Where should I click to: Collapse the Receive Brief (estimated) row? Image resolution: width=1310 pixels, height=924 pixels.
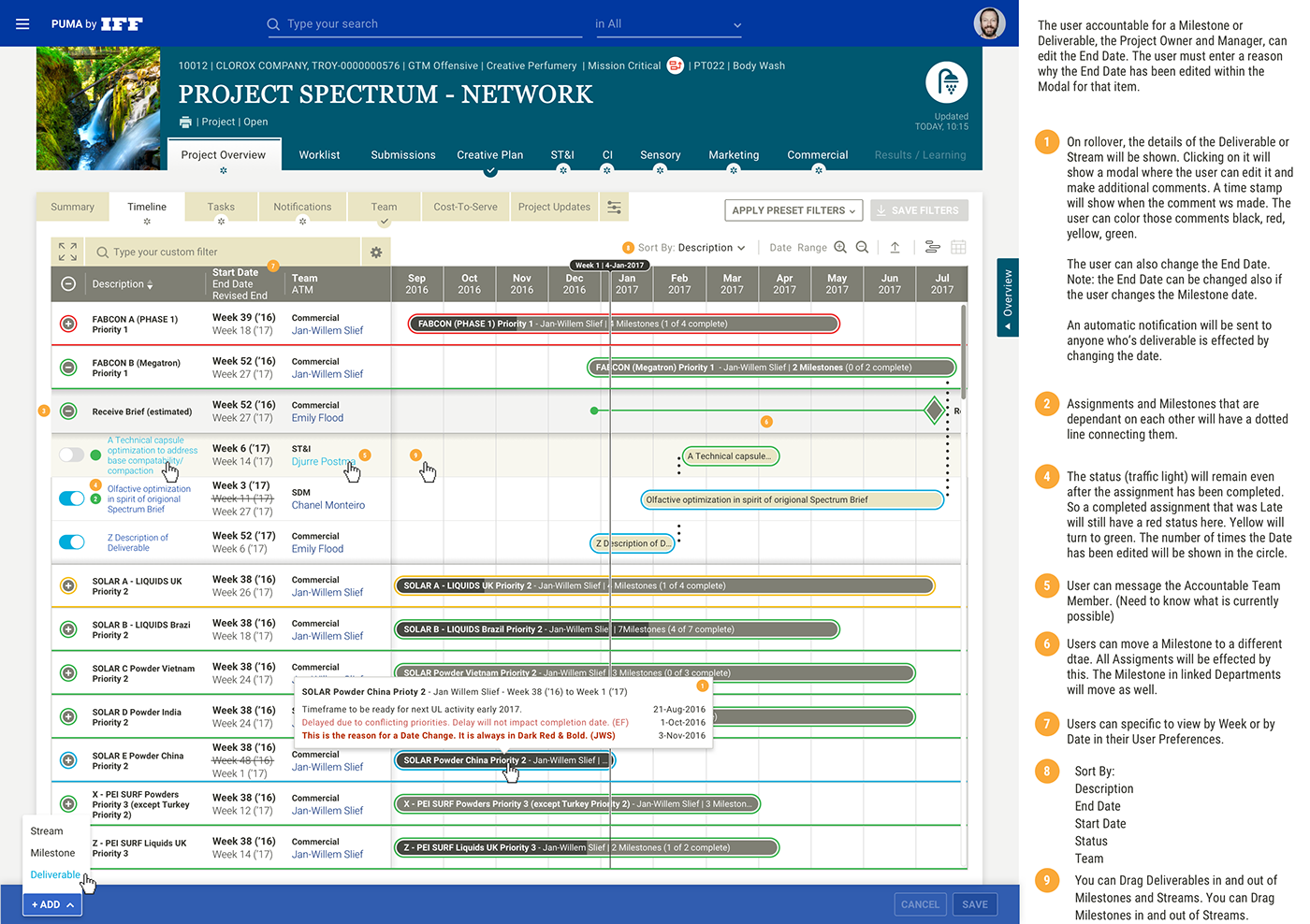(68, 411)
